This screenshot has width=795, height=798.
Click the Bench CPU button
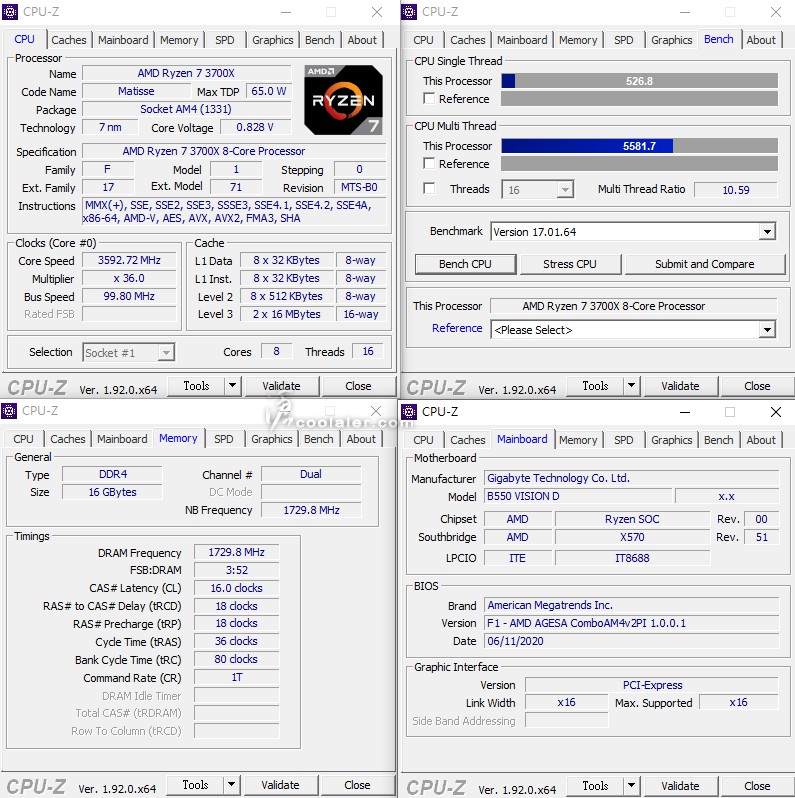465,264
